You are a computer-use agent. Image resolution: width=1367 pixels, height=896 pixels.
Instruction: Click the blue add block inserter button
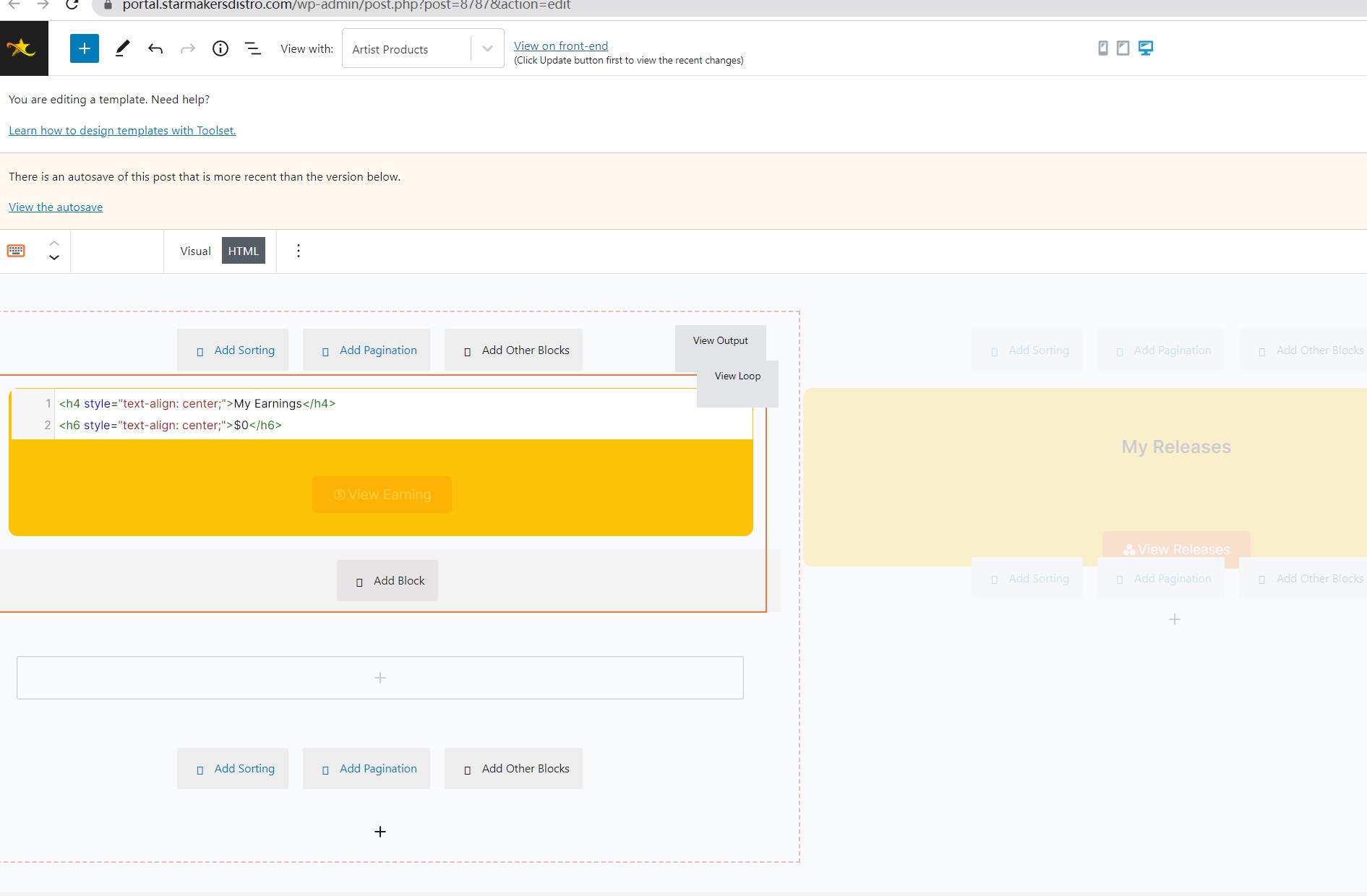point(85,48)
